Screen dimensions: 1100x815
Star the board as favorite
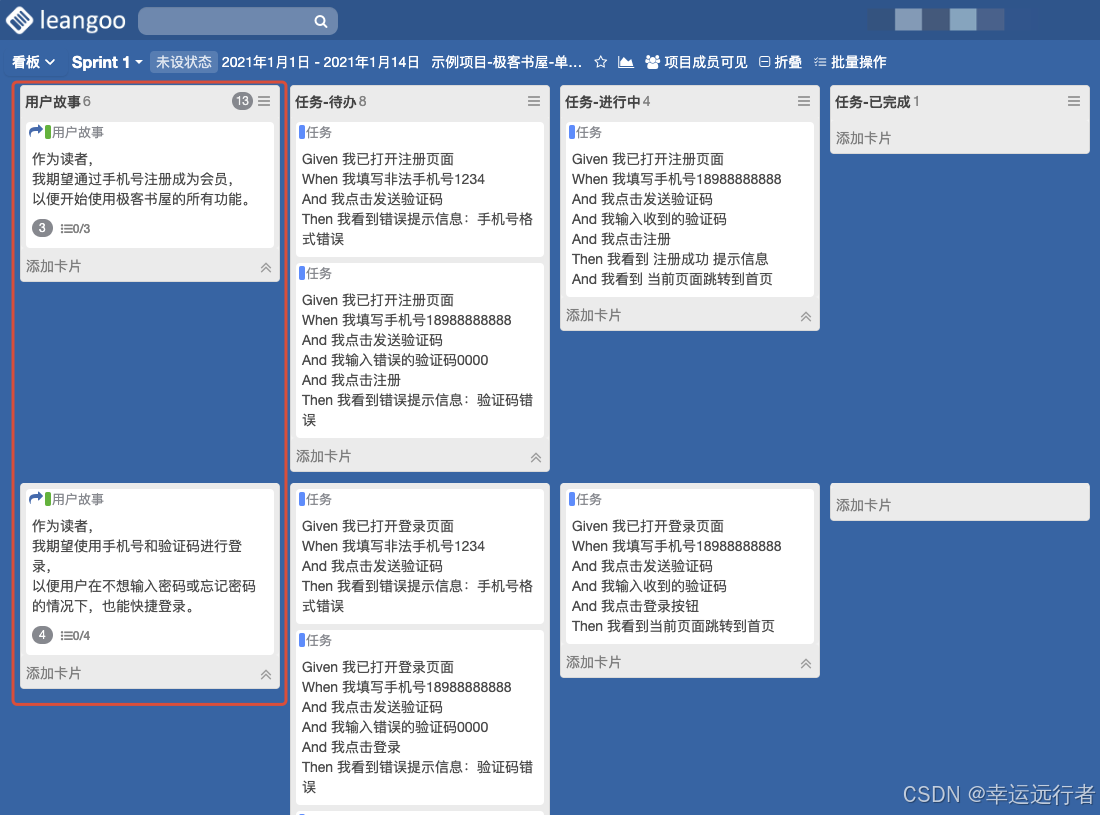coord(601,62)
